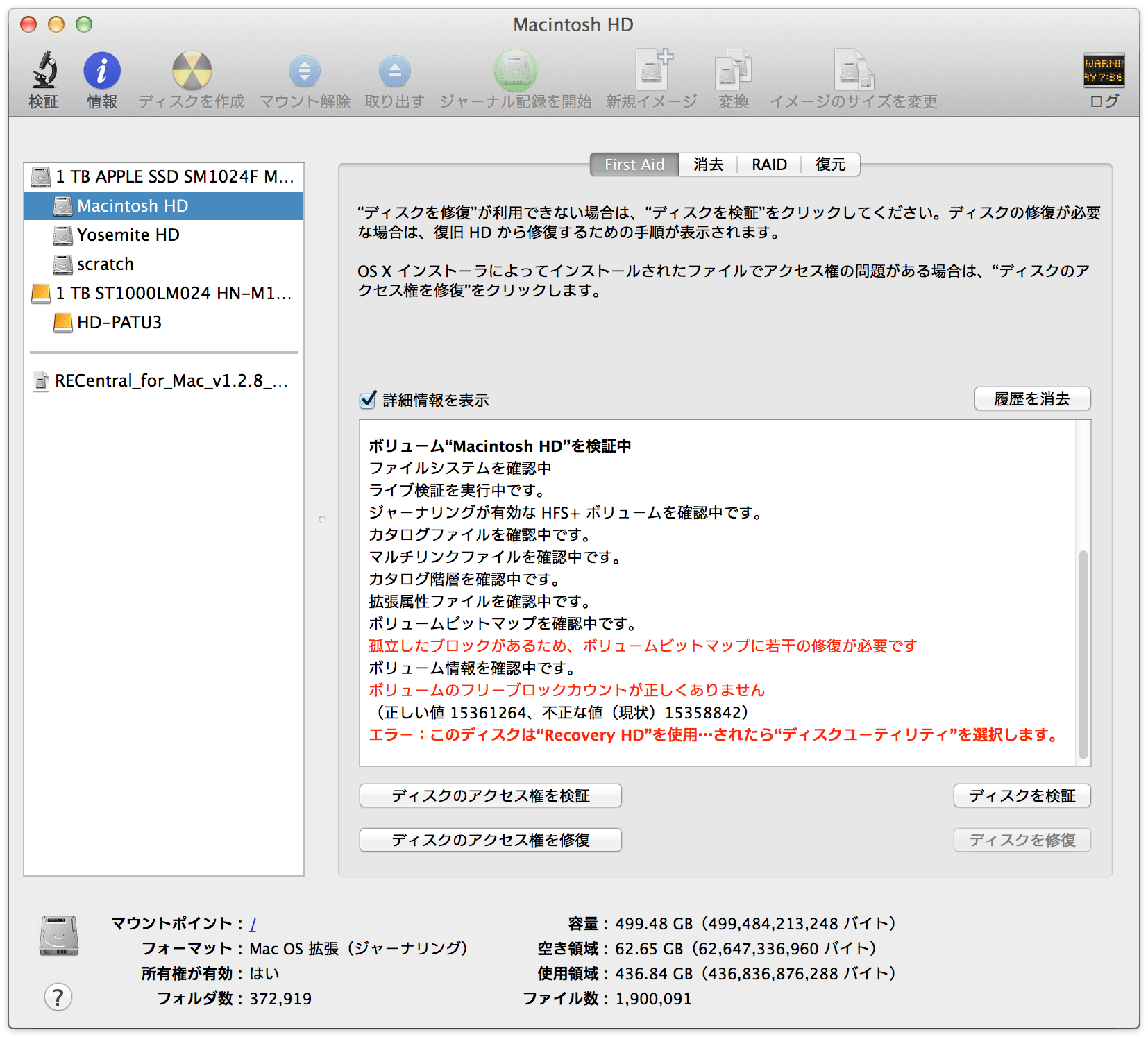Image resolution: width=1148 pixels, height=1037 pixels.
Task: Select the HD-PATU3 volume
Action: tap(164, 323)
